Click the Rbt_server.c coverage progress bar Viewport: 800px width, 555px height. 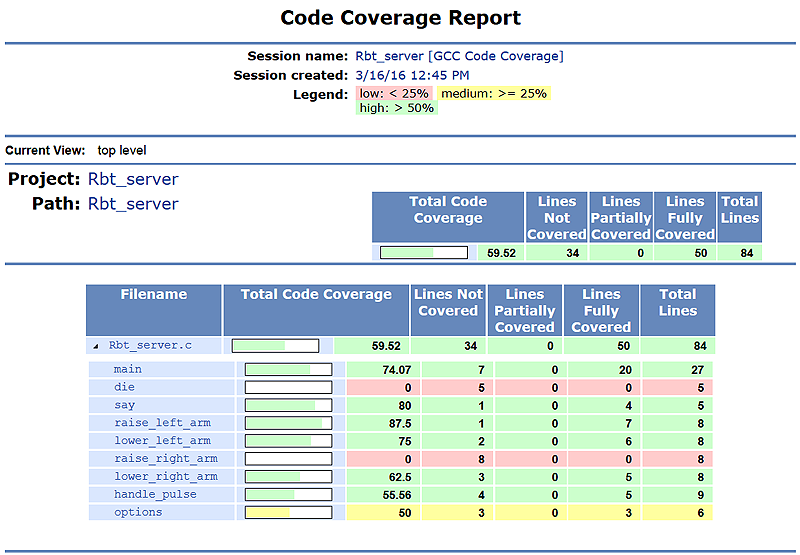coord(275,346)
